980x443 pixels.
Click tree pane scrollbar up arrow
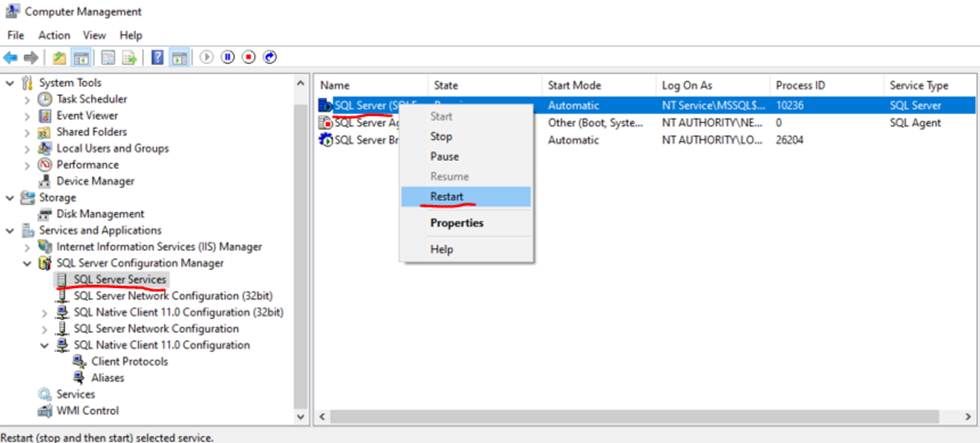point(300,83)
